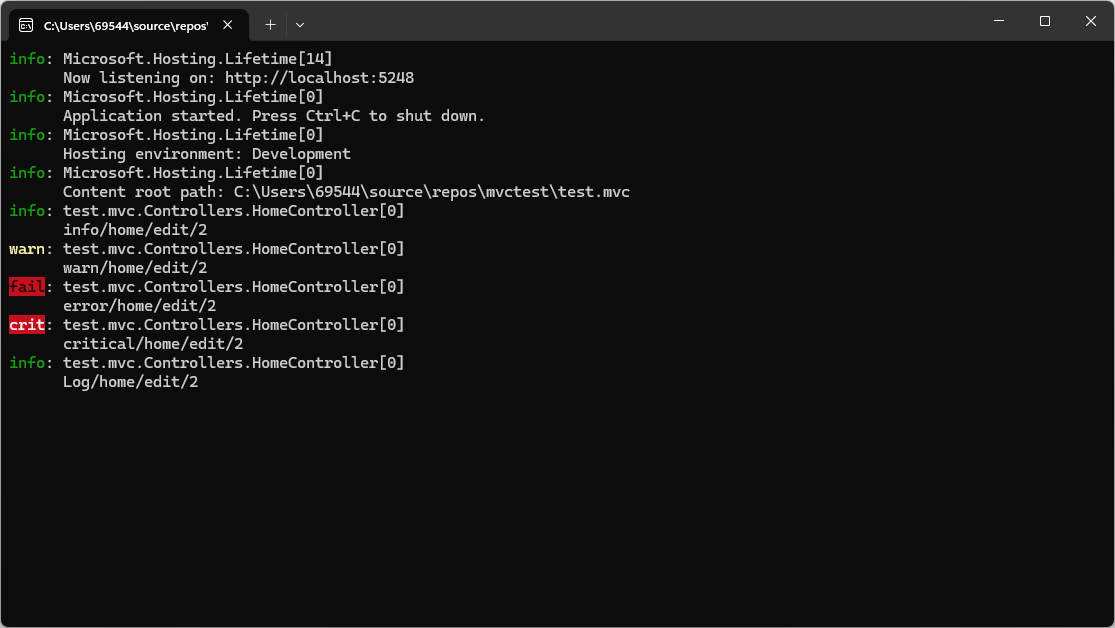The image size is (1115, 628).
Task: Click the "Application started" message line
Action: click(x=273, y=116)
